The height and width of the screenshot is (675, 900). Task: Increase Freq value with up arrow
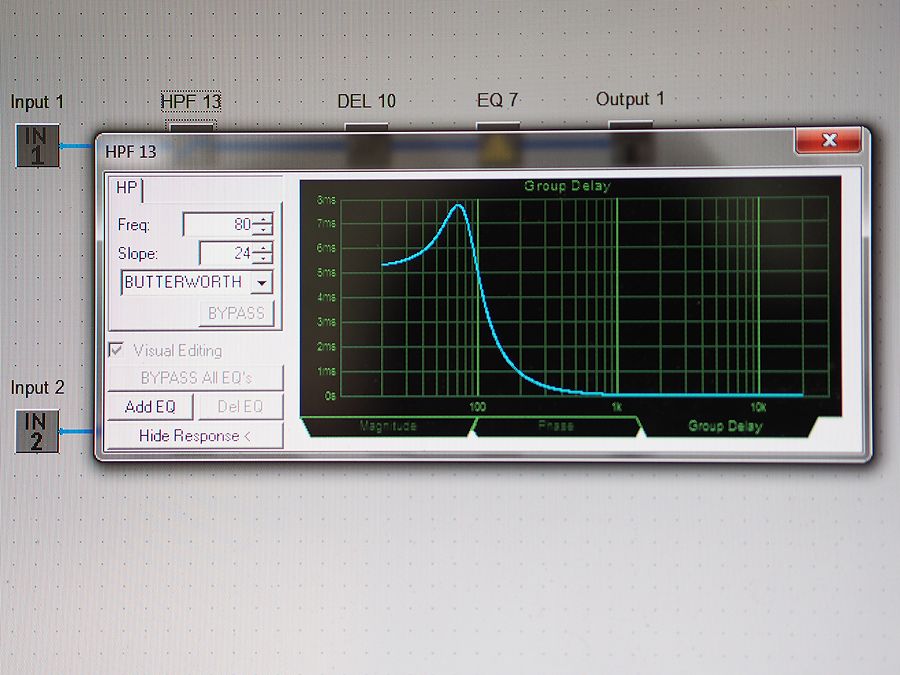point(263,220)
